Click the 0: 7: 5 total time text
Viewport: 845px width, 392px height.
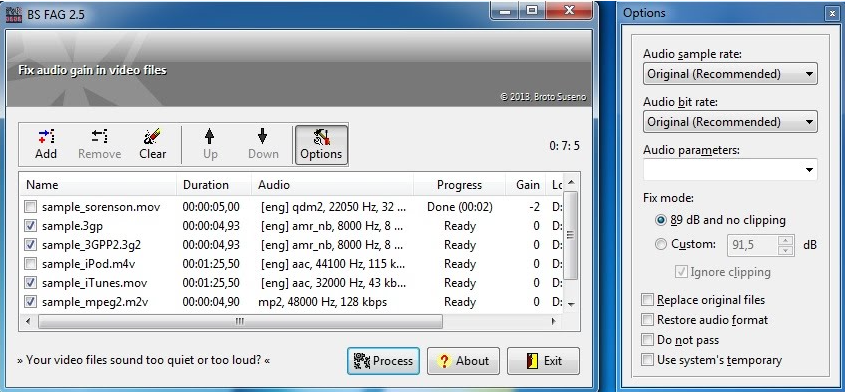point(565,146)
